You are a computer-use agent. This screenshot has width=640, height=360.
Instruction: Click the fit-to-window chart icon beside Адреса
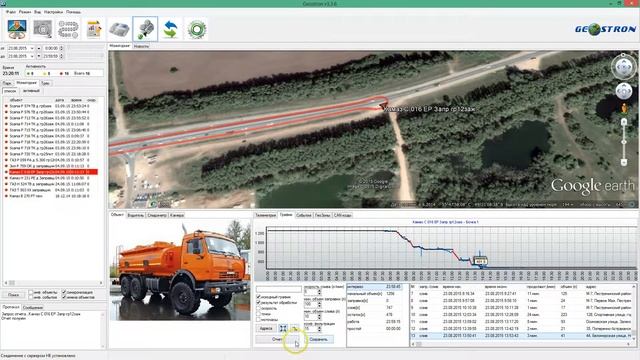(x=283, y=328)
